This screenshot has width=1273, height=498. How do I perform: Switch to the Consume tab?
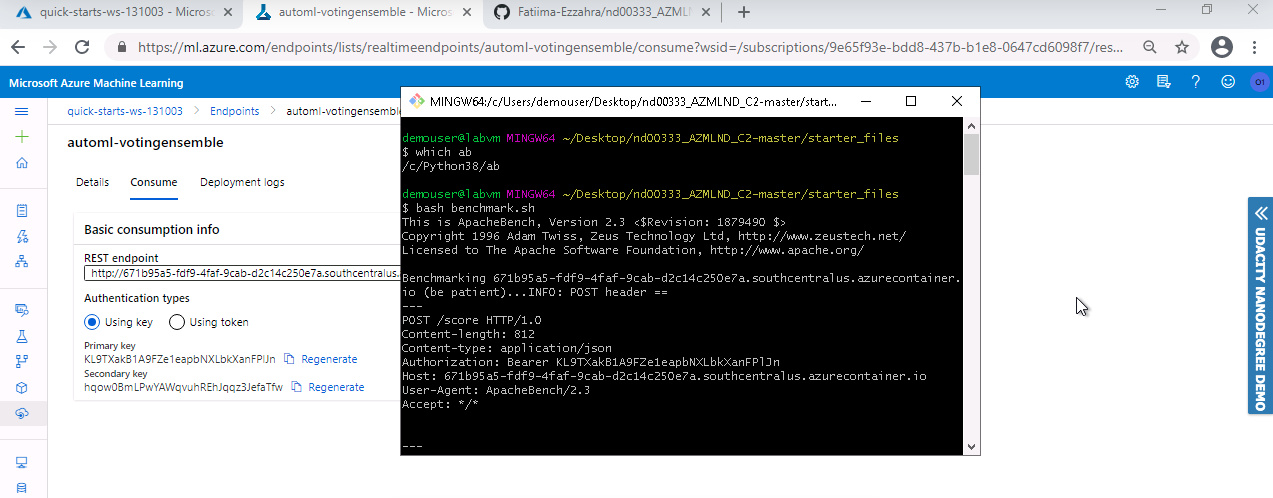point(154,182)
